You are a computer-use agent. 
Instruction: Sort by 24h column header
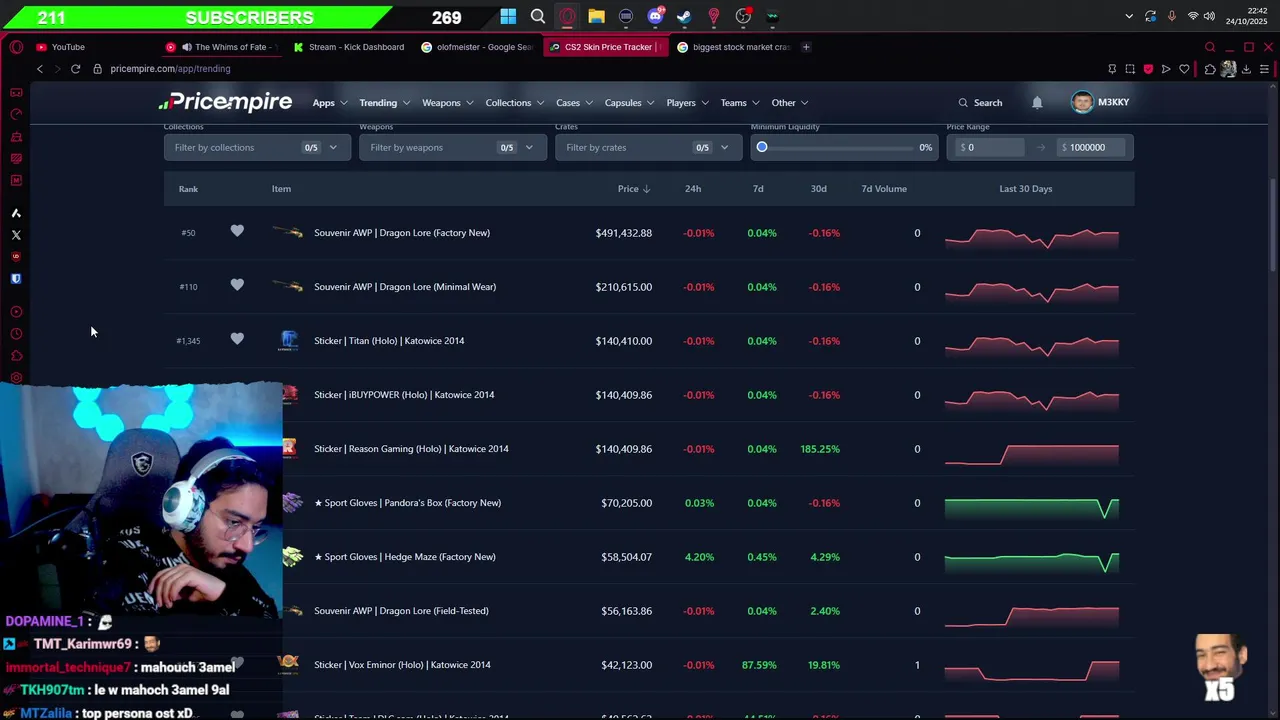693,189
